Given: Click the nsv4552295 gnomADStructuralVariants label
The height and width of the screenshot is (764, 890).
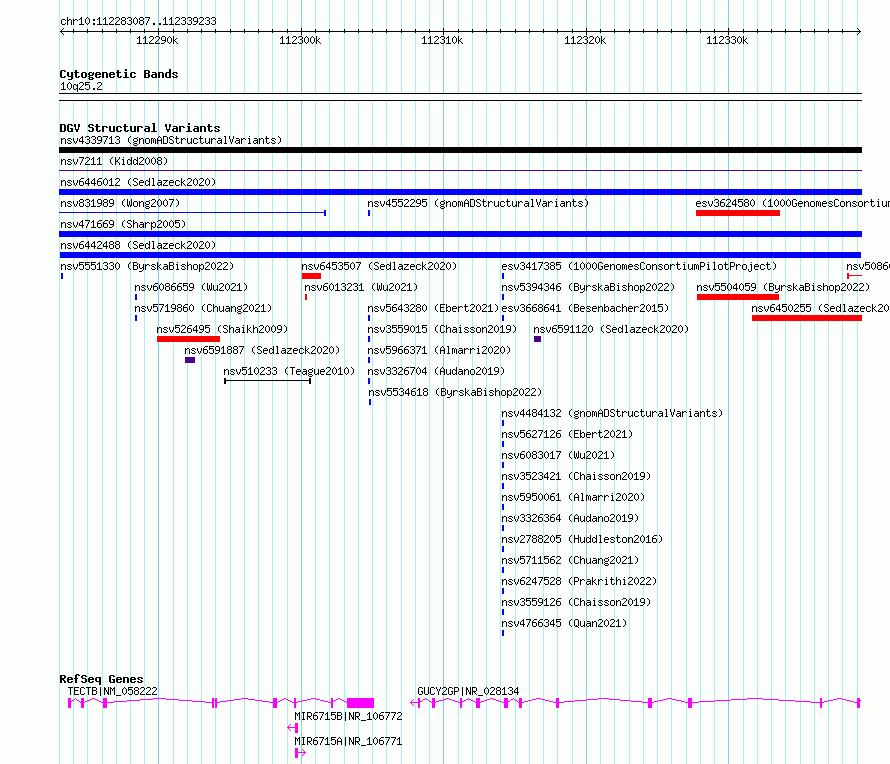Looking at the screenshot, I should tap(478, 203).
